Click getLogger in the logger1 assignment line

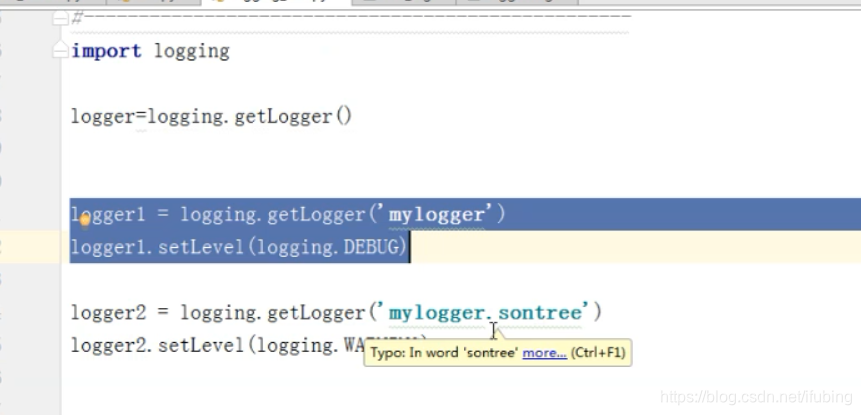316,215
